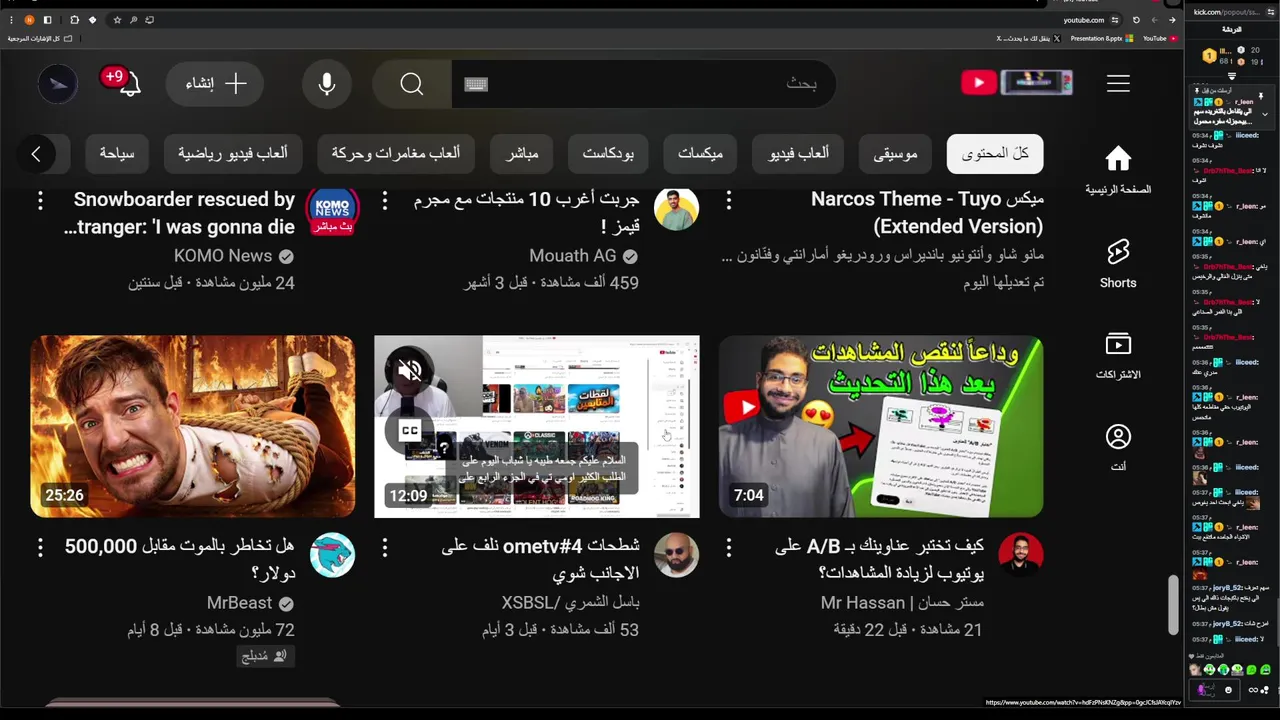Viewport: 1280px width, 720px height.
Task: Open أنت (You) in sidebar
Action: click(1118, 447)
